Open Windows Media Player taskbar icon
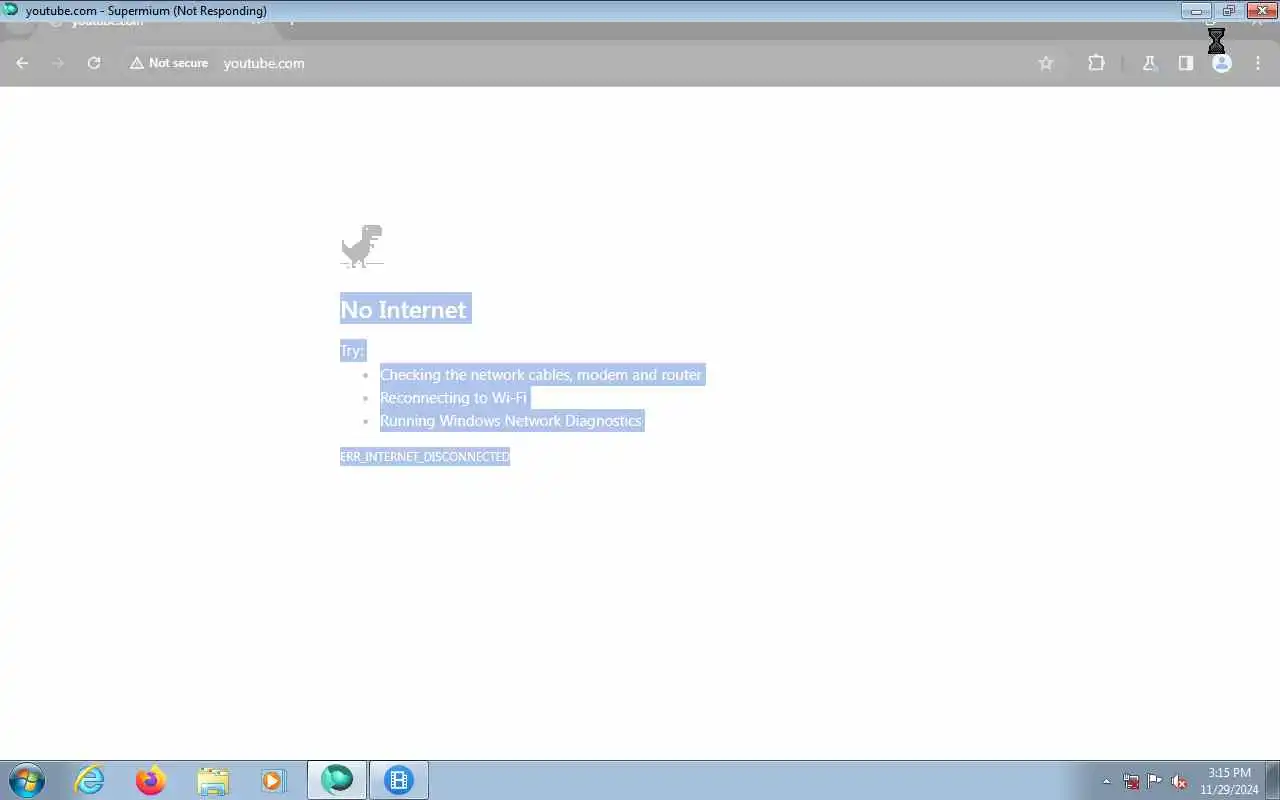1280x800 pixels. tap(273, 780)
